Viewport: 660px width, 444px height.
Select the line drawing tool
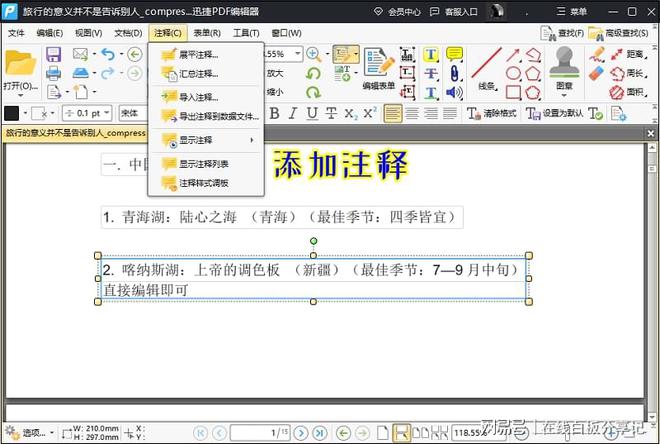point(486,63)
